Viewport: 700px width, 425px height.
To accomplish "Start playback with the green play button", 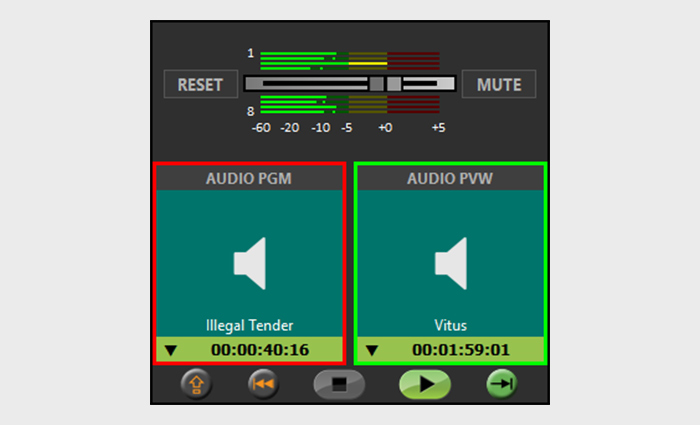I will tap(425, 385).
